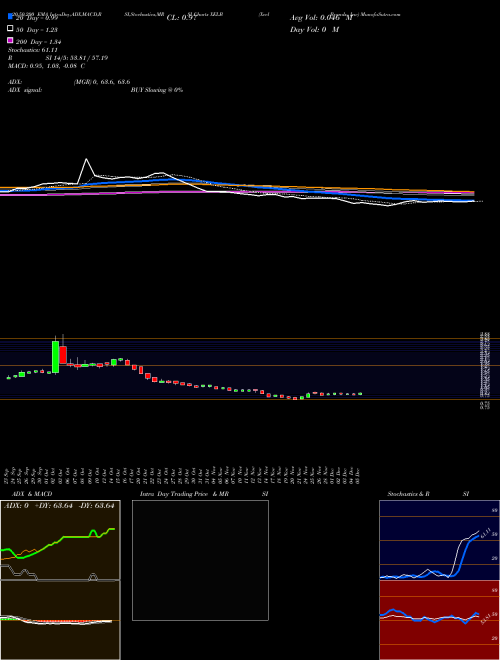The width and height of the screenshot is (500, 660).
Task: Click the blue RSI line in red panel
Action: point(429,617)
